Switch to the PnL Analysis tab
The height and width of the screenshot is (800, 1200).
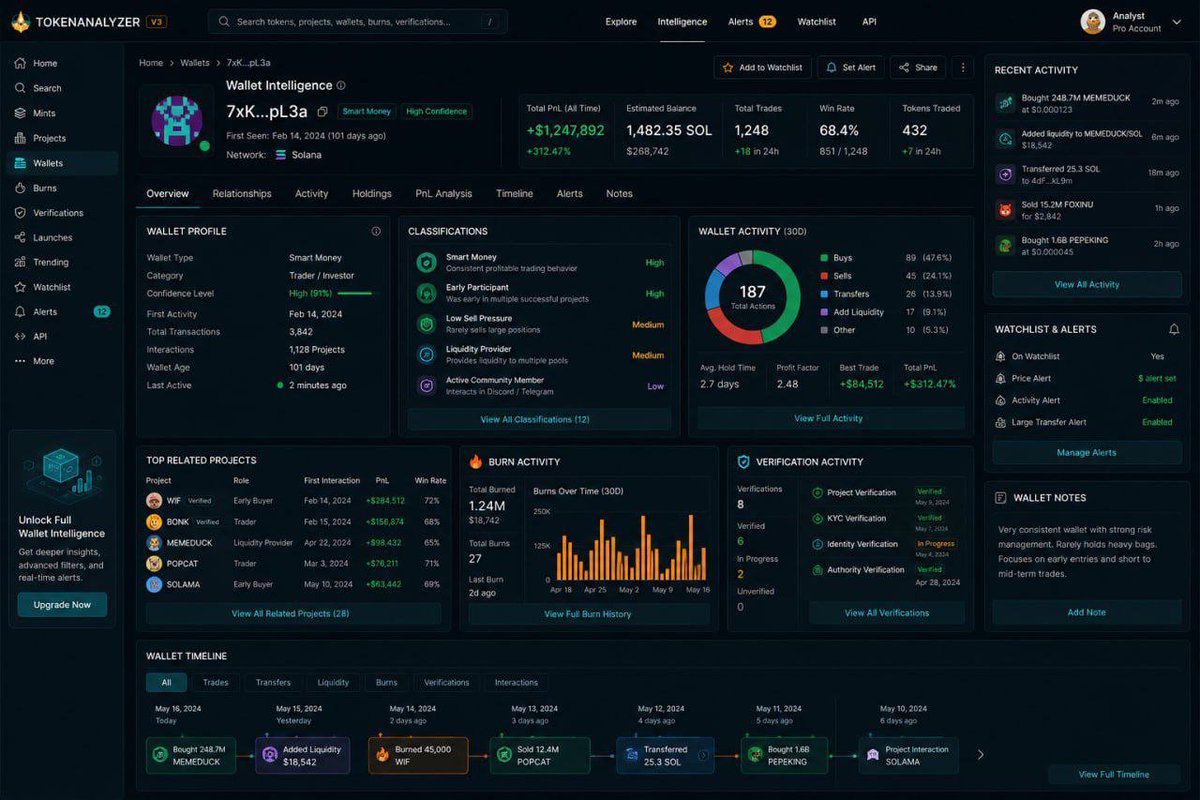pos(444,194)
